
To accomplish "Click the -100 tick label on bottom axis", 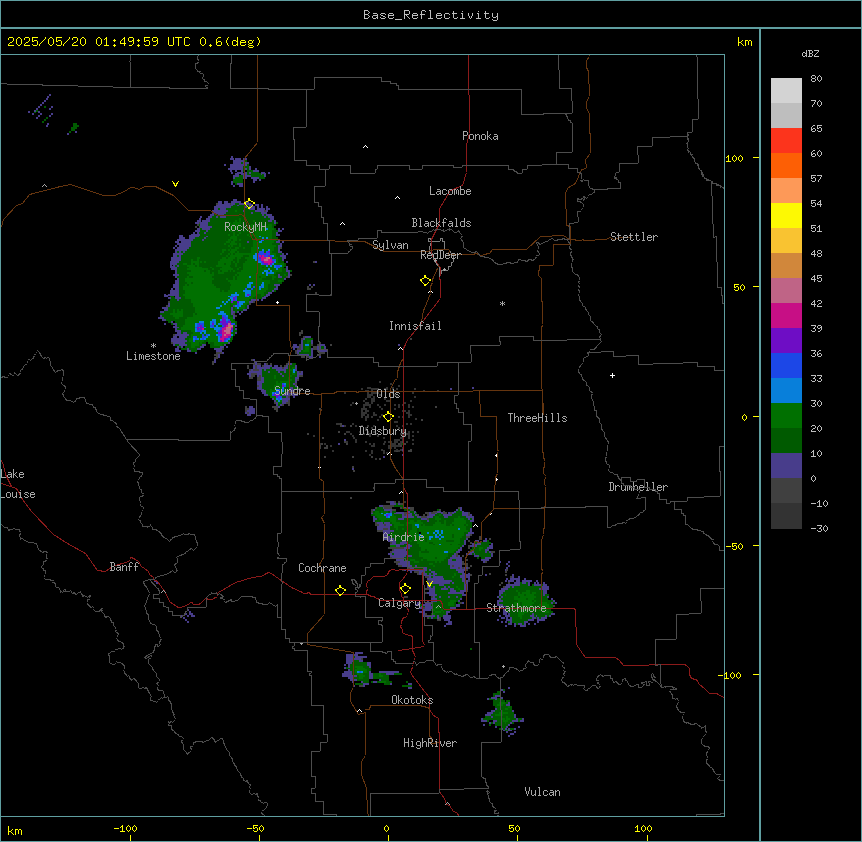I will (125, 828).
